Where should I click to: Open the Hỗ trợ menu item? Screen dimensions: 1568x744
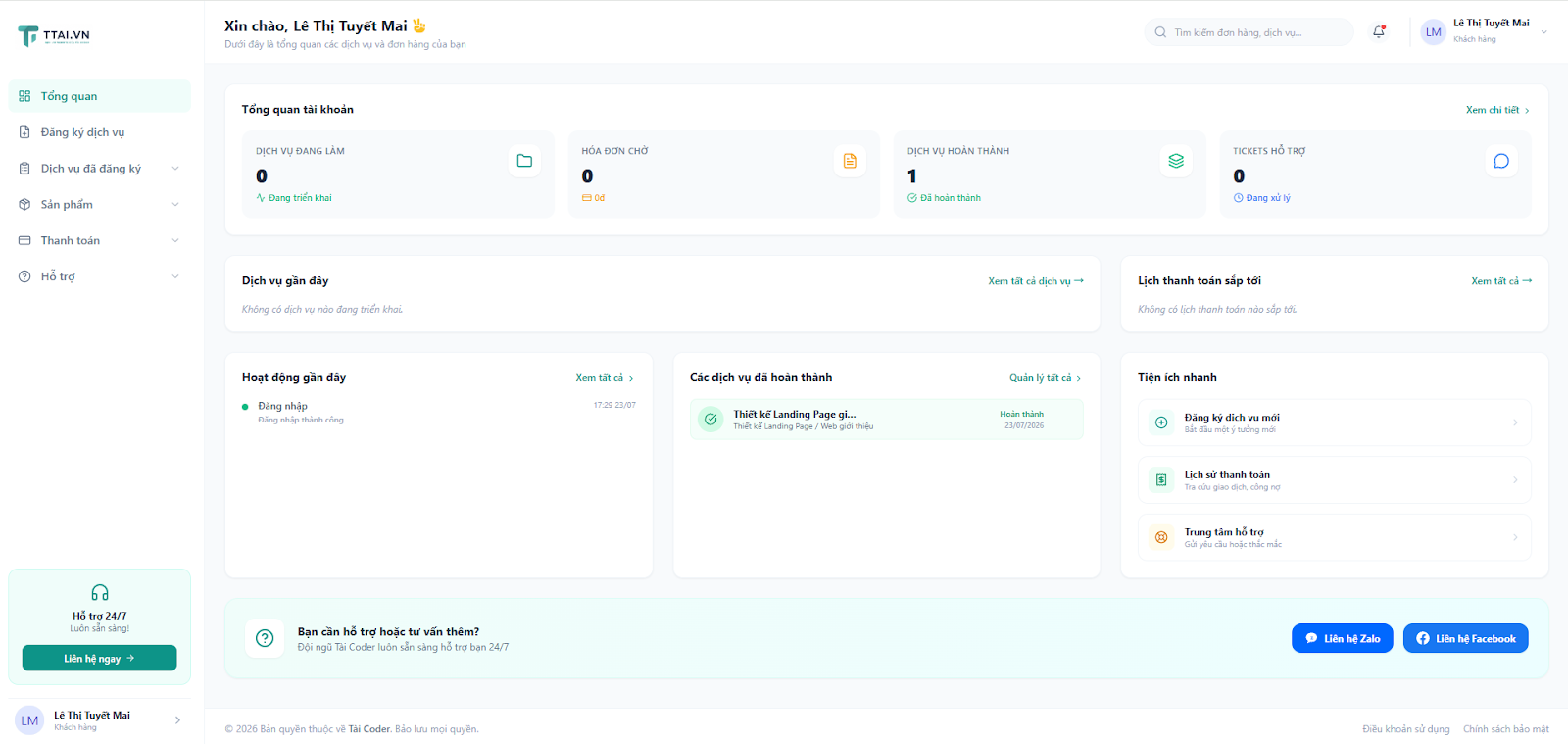pos(100,276)
